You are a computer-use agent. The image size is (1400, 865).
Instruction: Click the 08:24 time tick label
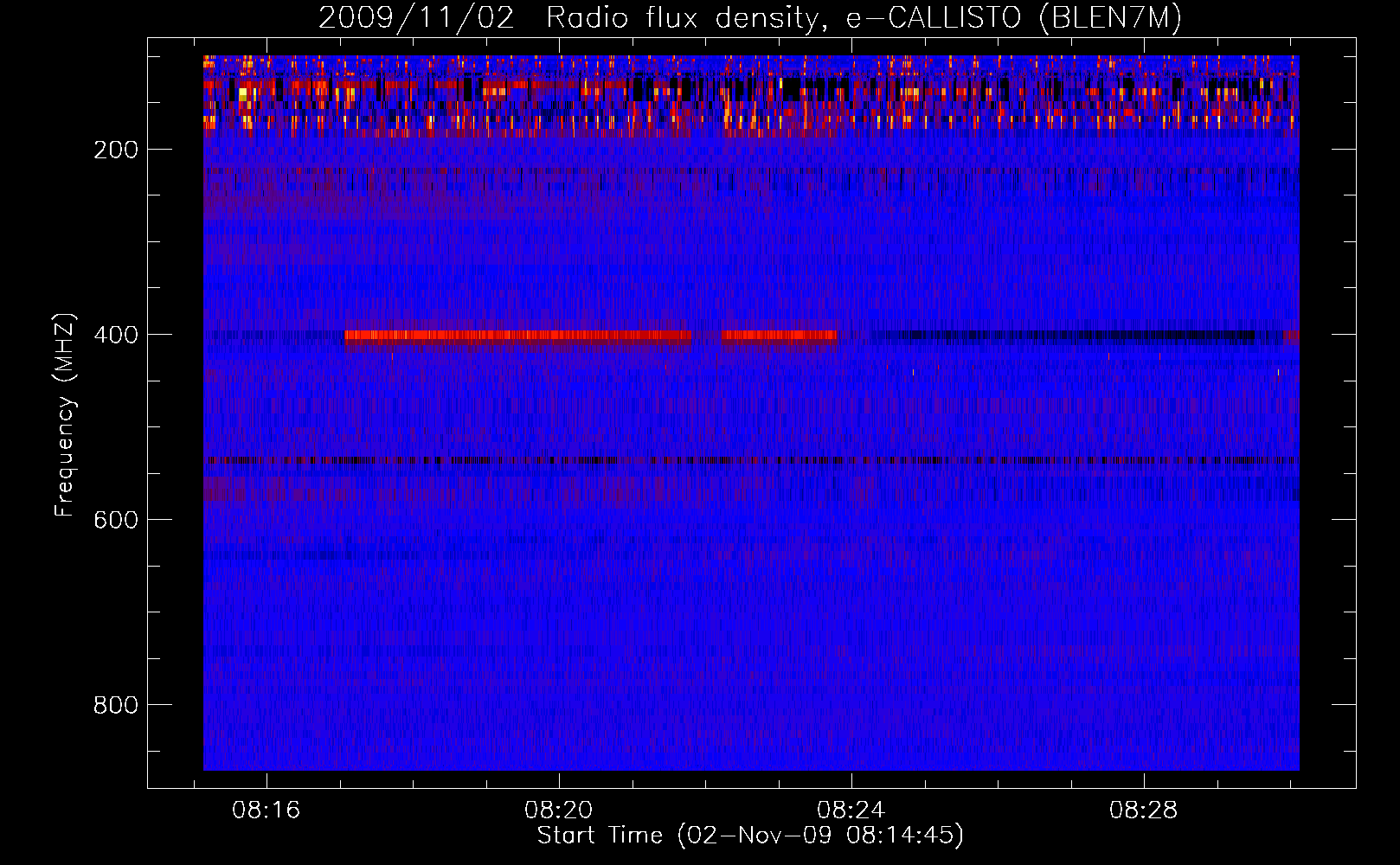click(851, 810)
